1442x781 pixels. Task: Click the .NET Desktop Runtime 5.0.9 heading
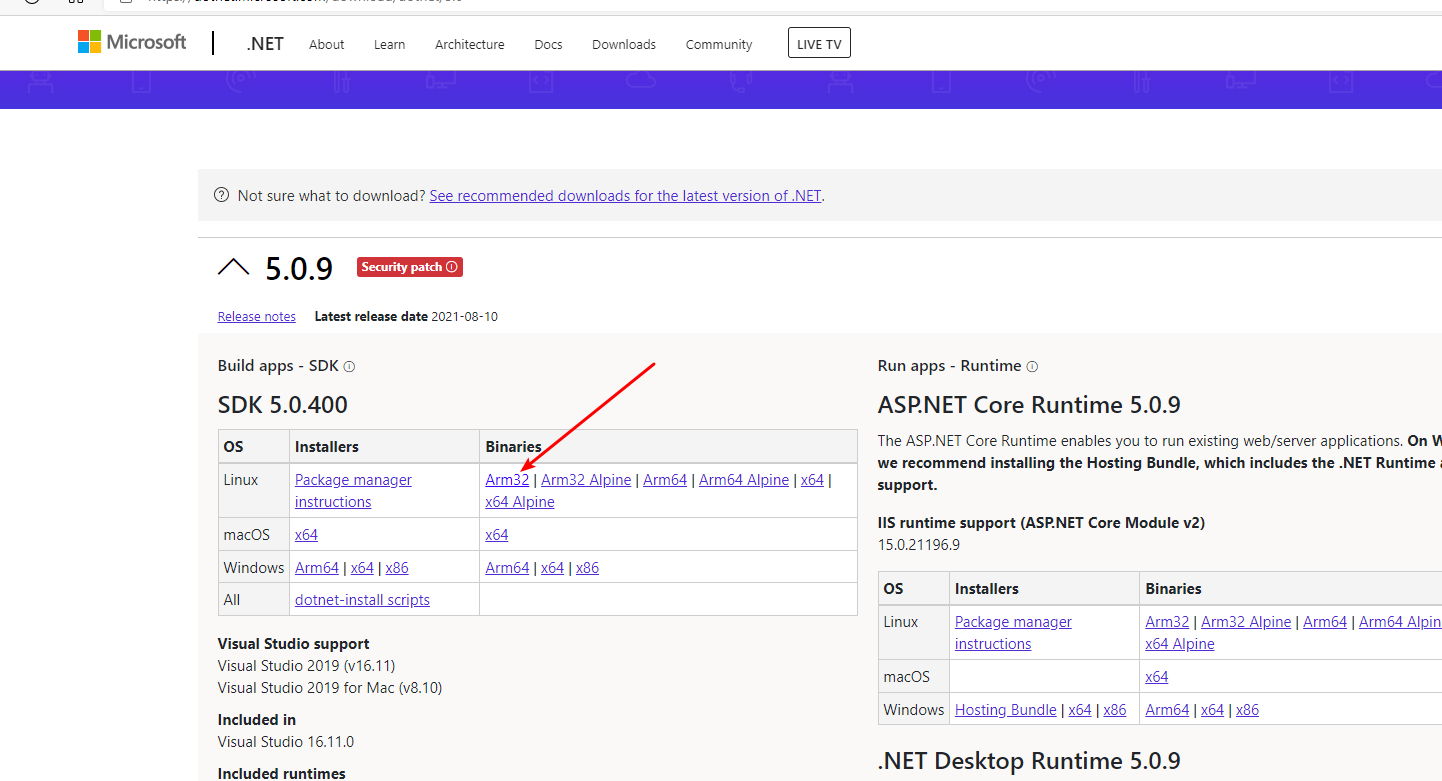(x=1030, y=761)
